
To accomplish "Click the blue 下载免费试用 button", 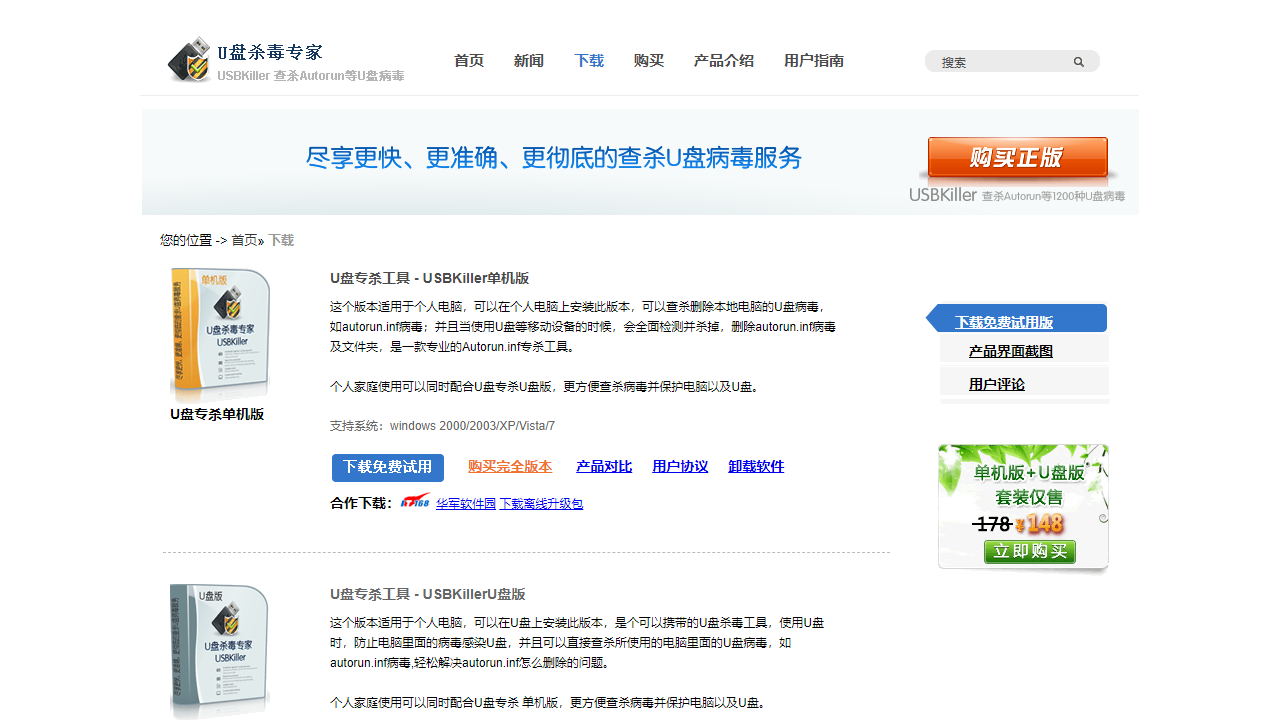I will pyautogui.click(x=387, y=467).
